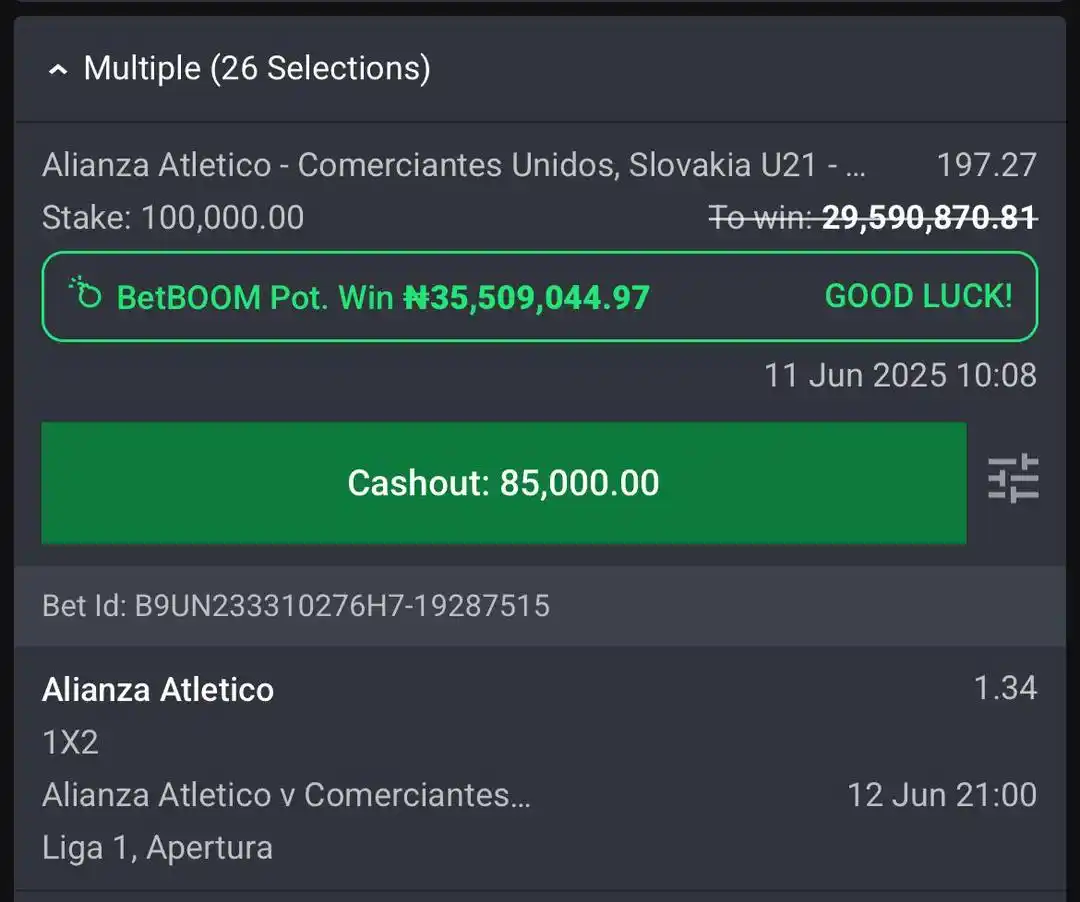The height and width of the screenshot is (902, 1080).
Task: Click match kickoff time 12 Jun 21:00
Action: pos(942,795)
